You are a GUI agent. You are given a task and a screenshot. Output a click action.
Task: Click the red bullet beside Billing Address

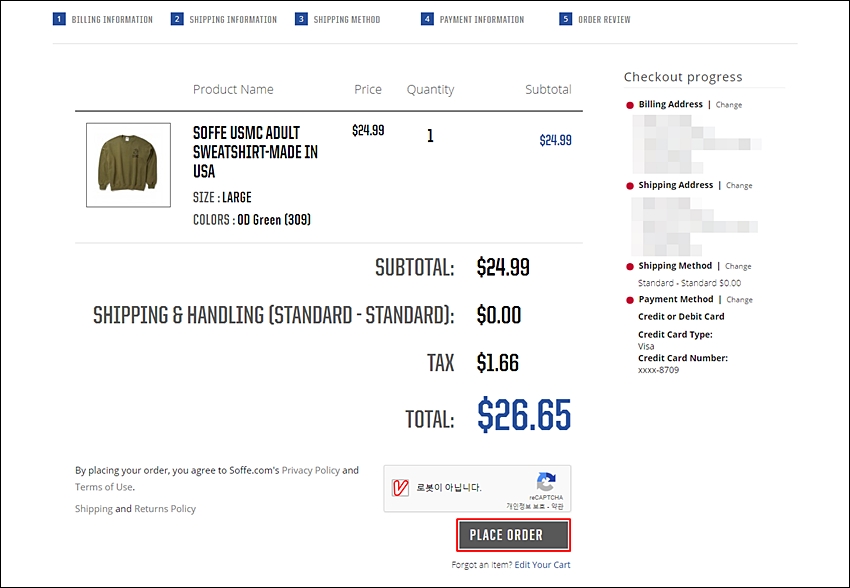point(630,105)
